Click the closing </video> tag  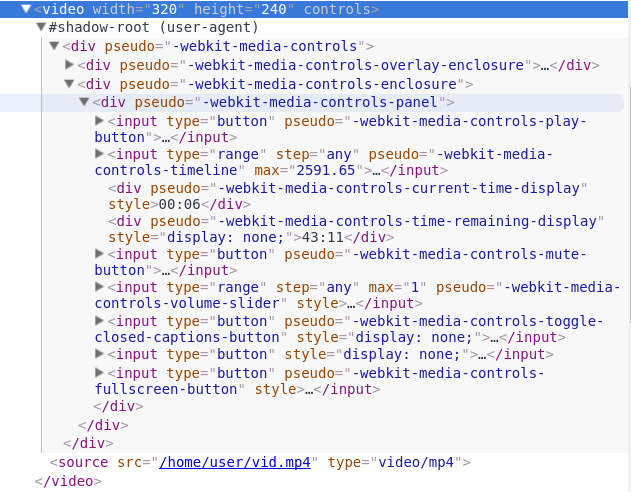[x=67, y=481]
